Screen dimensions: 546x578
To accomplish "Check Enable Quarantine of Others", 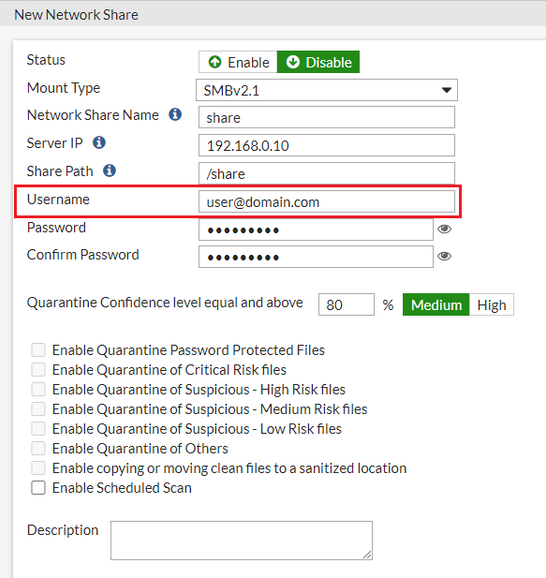I will click(38, 448).
